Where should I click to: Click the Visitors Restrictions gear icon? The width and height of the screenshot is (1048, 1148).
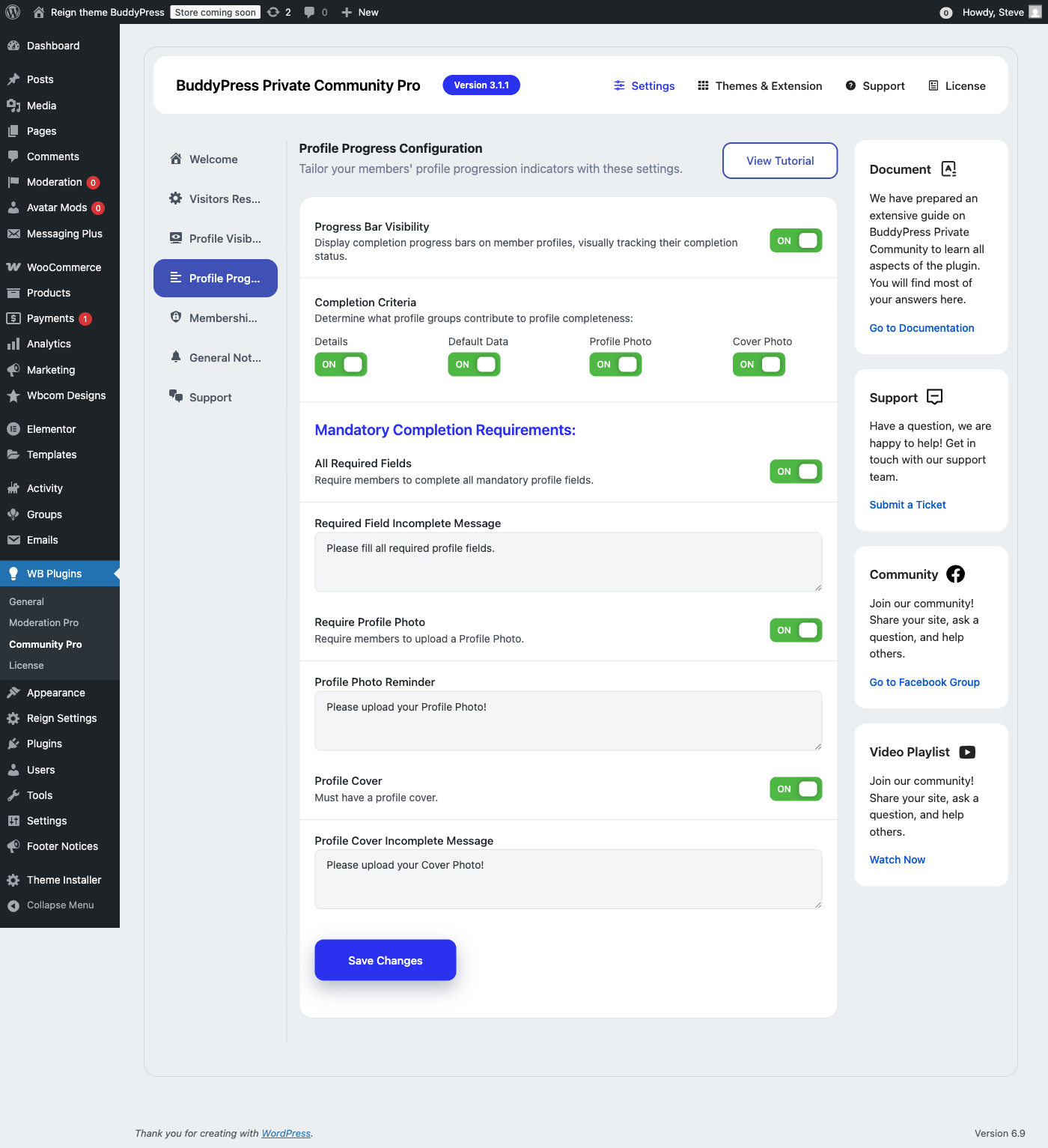tap(175, 198)
